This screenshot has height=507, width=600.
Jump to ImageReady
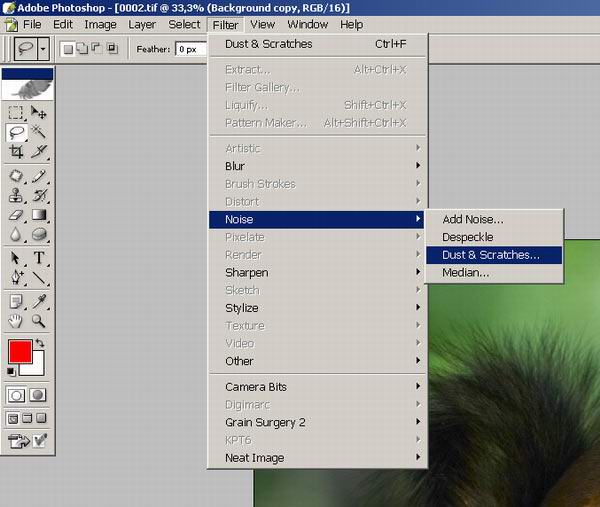pos(19,441)
